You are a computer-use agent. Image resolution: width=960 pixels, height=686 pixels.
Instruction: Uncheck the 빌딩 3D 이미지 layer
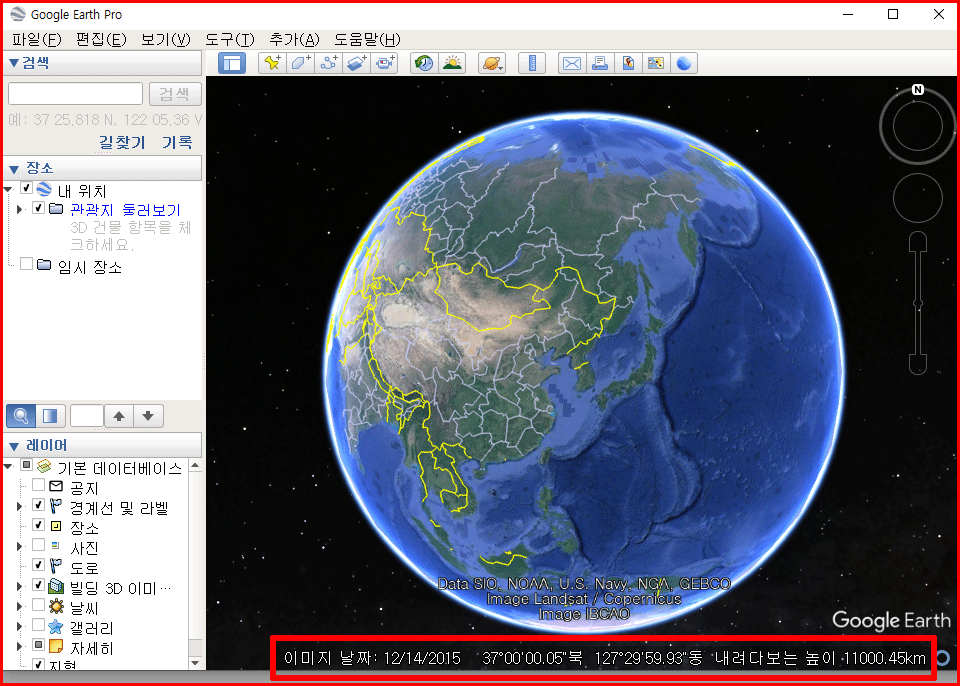coord(39,584)
